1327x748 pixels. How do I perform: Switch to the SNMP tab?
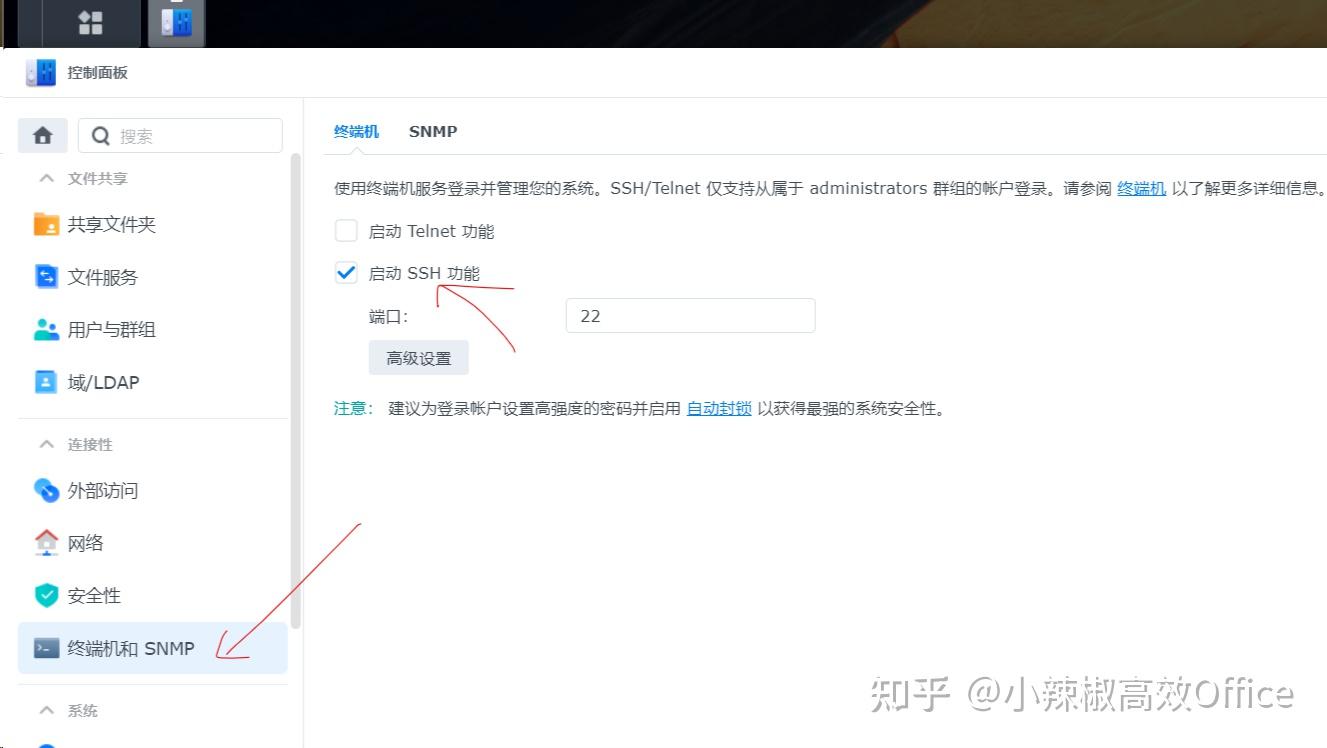click(433, 131)
